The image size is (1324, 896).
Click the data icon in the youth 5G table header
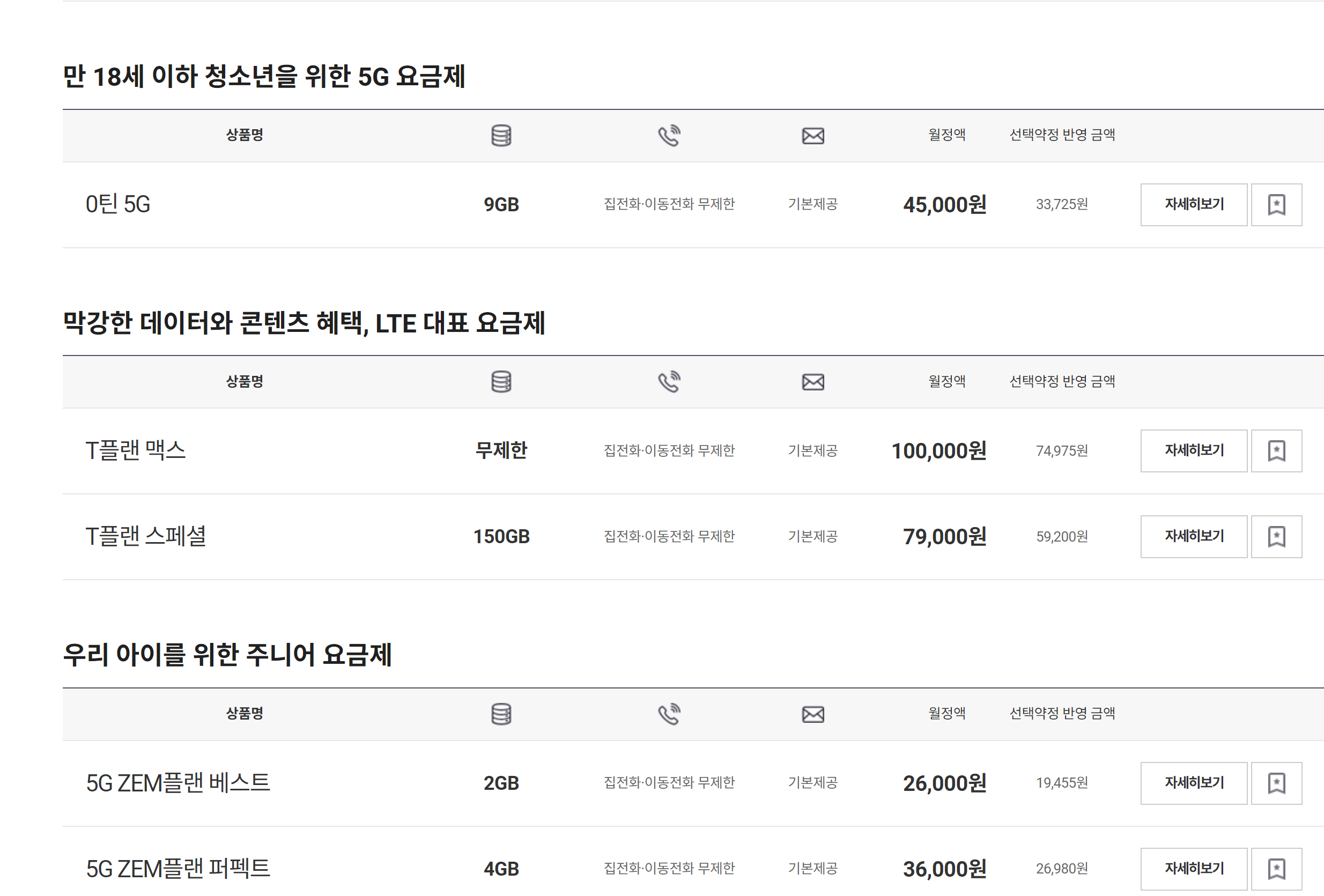501,135
